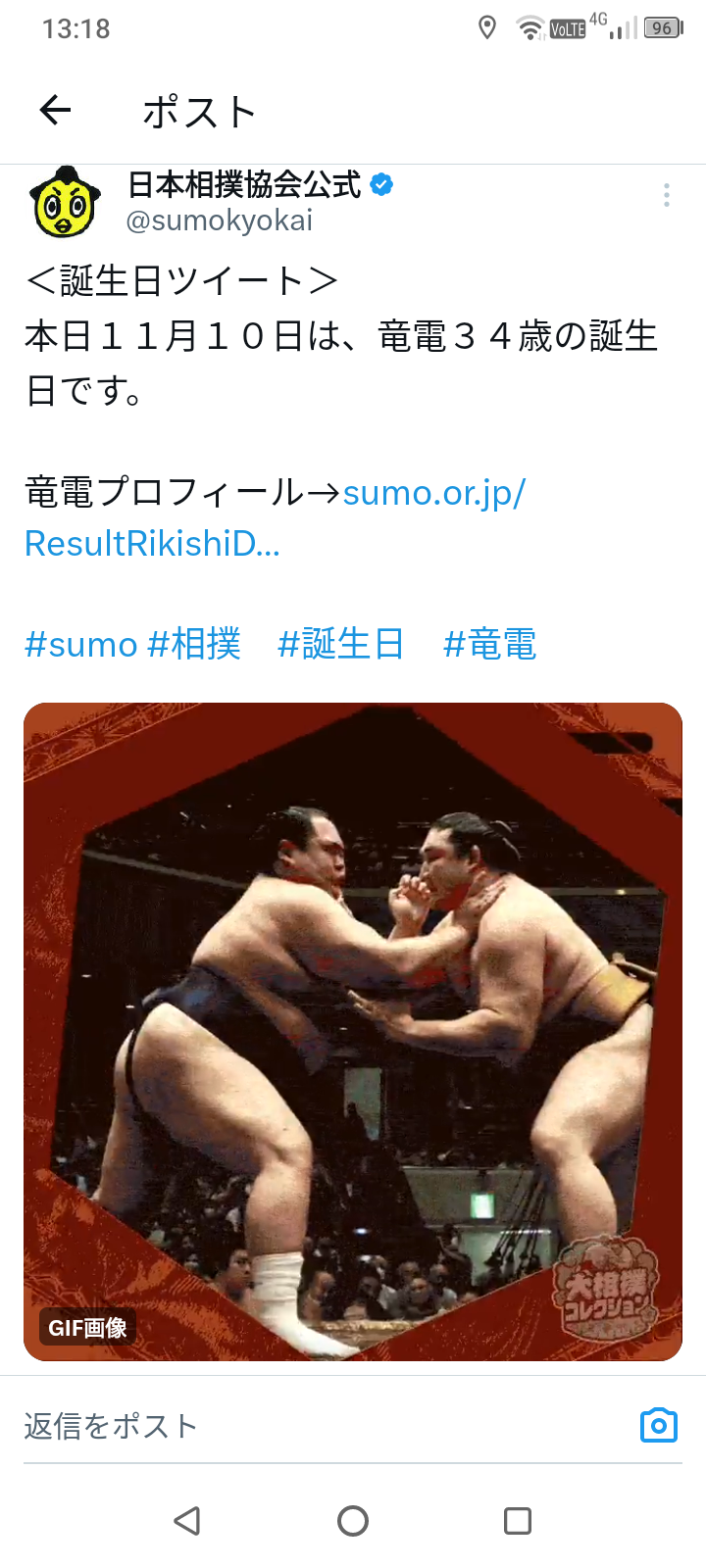Screen dimensions: 706x1568
Task: Tap the Android home circle button
Action: [x=353, y=1521]
